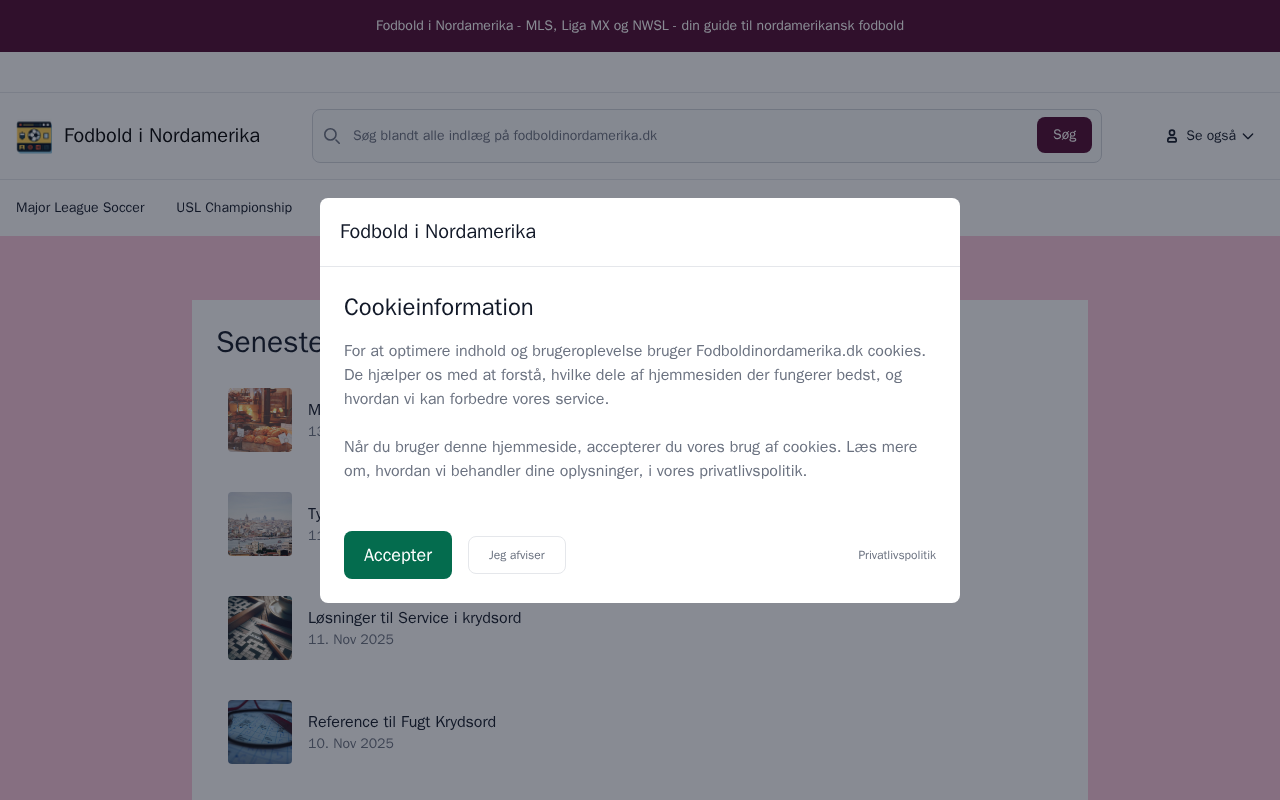Open the Major League Soccer menu item

point(80,208)
